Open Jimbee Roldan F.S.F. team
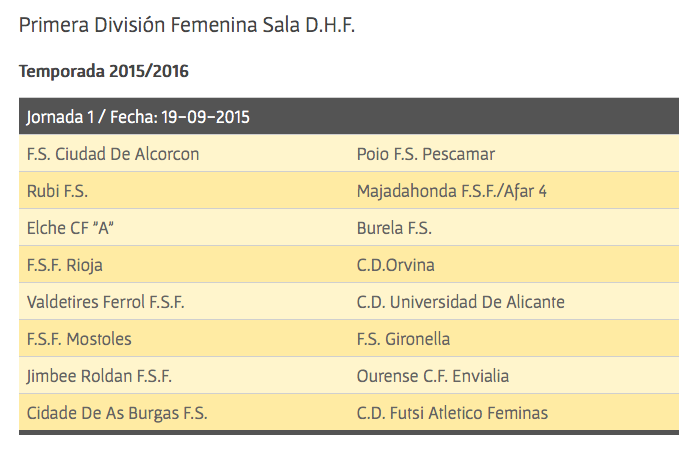Viewport: 693px width, 453px height. (99, 376)
